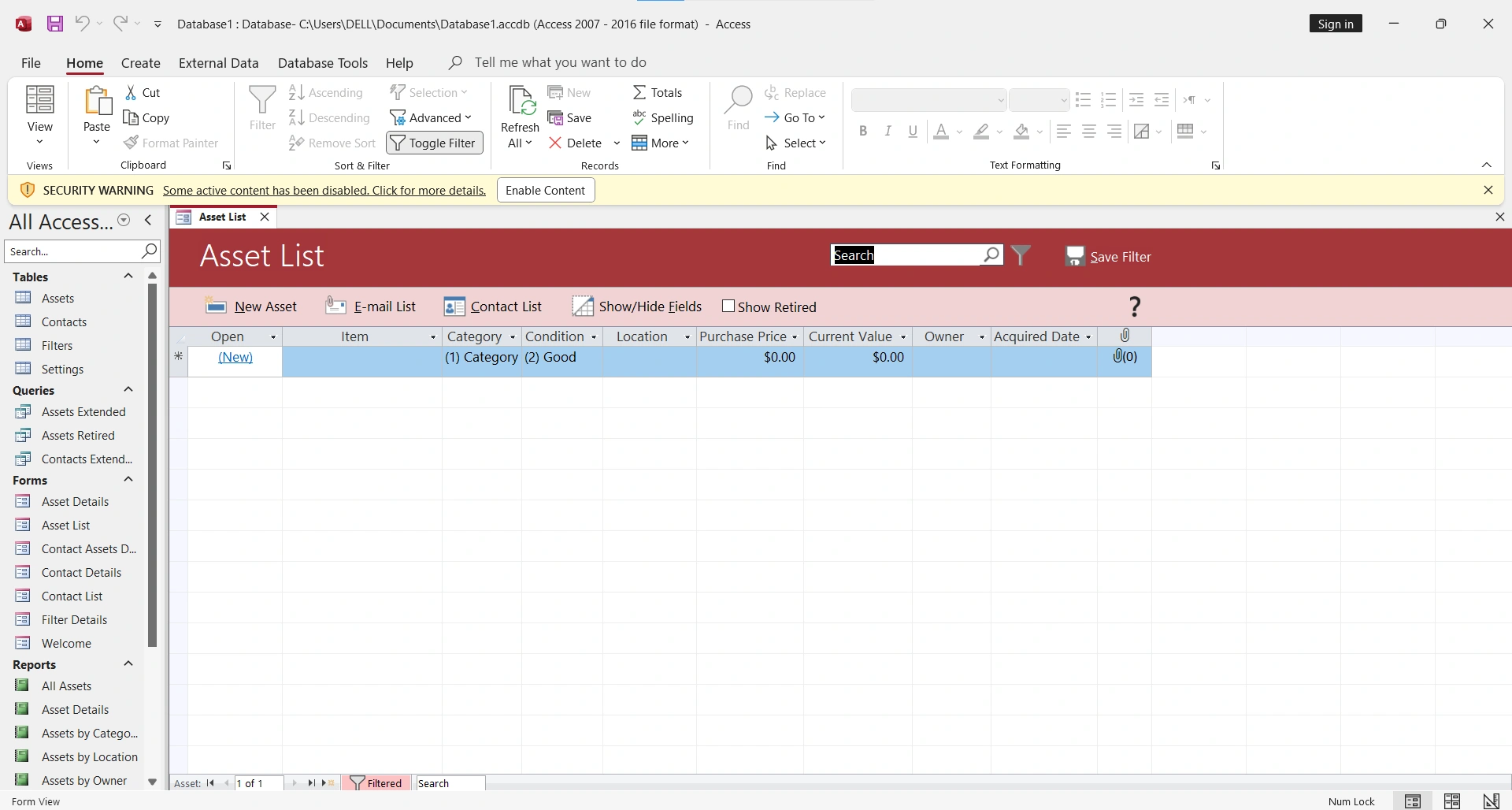Click the Spelling checker icon
Viewport: 1512px width, 810px height.
coord(638,117)
